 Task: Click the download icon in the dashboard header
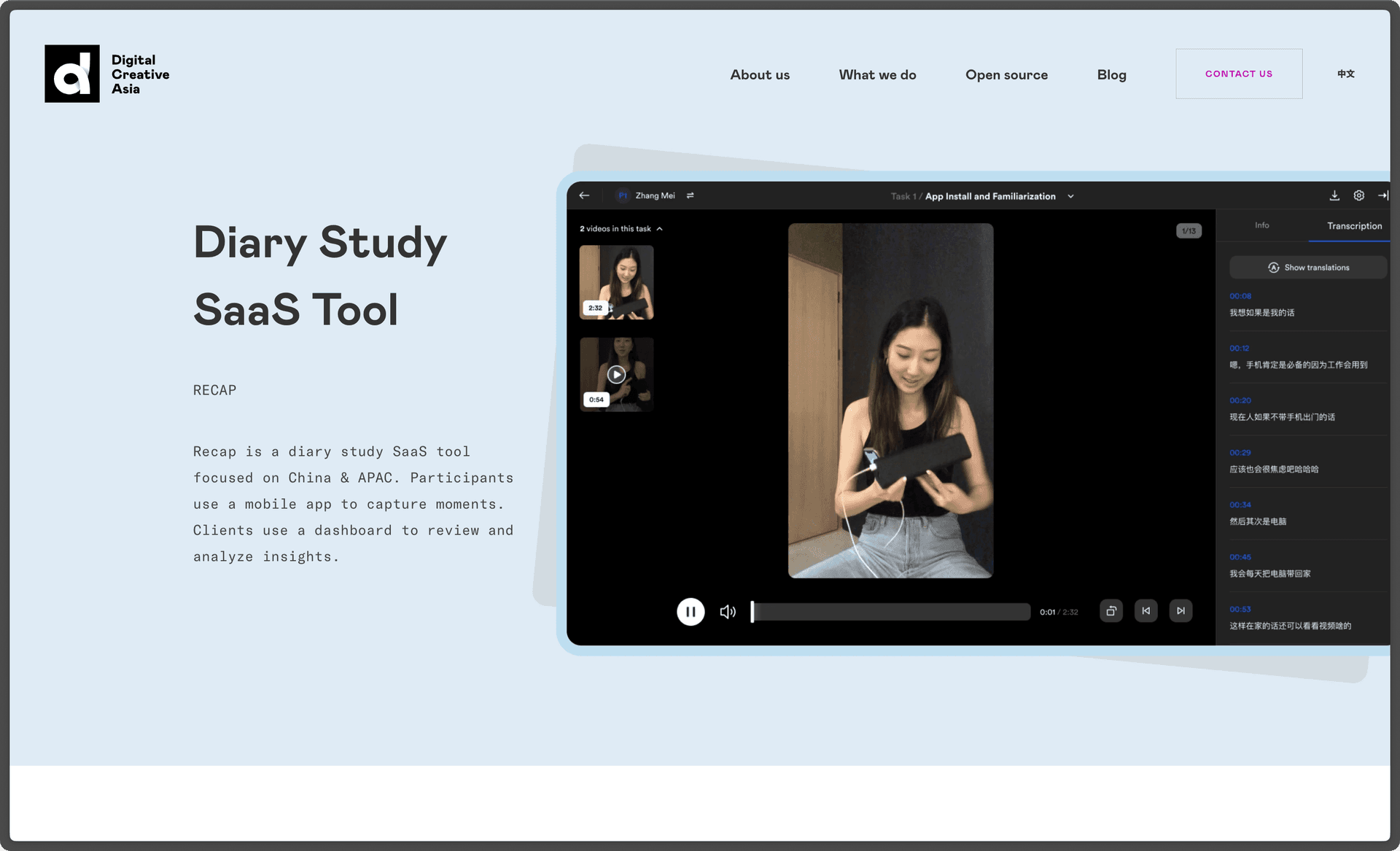tap(1334, 195)
